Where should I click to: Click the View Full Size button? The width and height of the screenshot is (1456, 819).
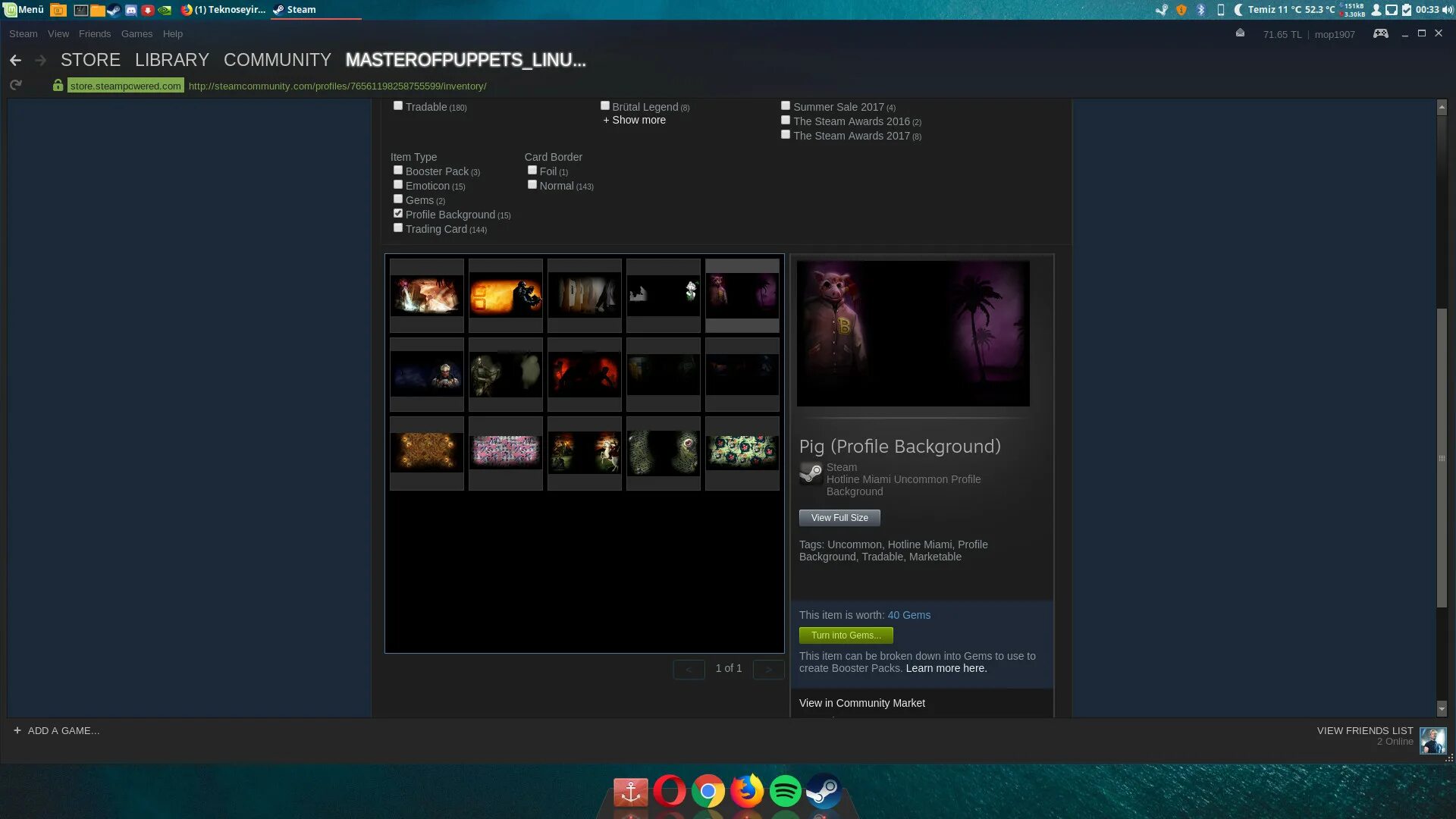(x=839, y=518)
